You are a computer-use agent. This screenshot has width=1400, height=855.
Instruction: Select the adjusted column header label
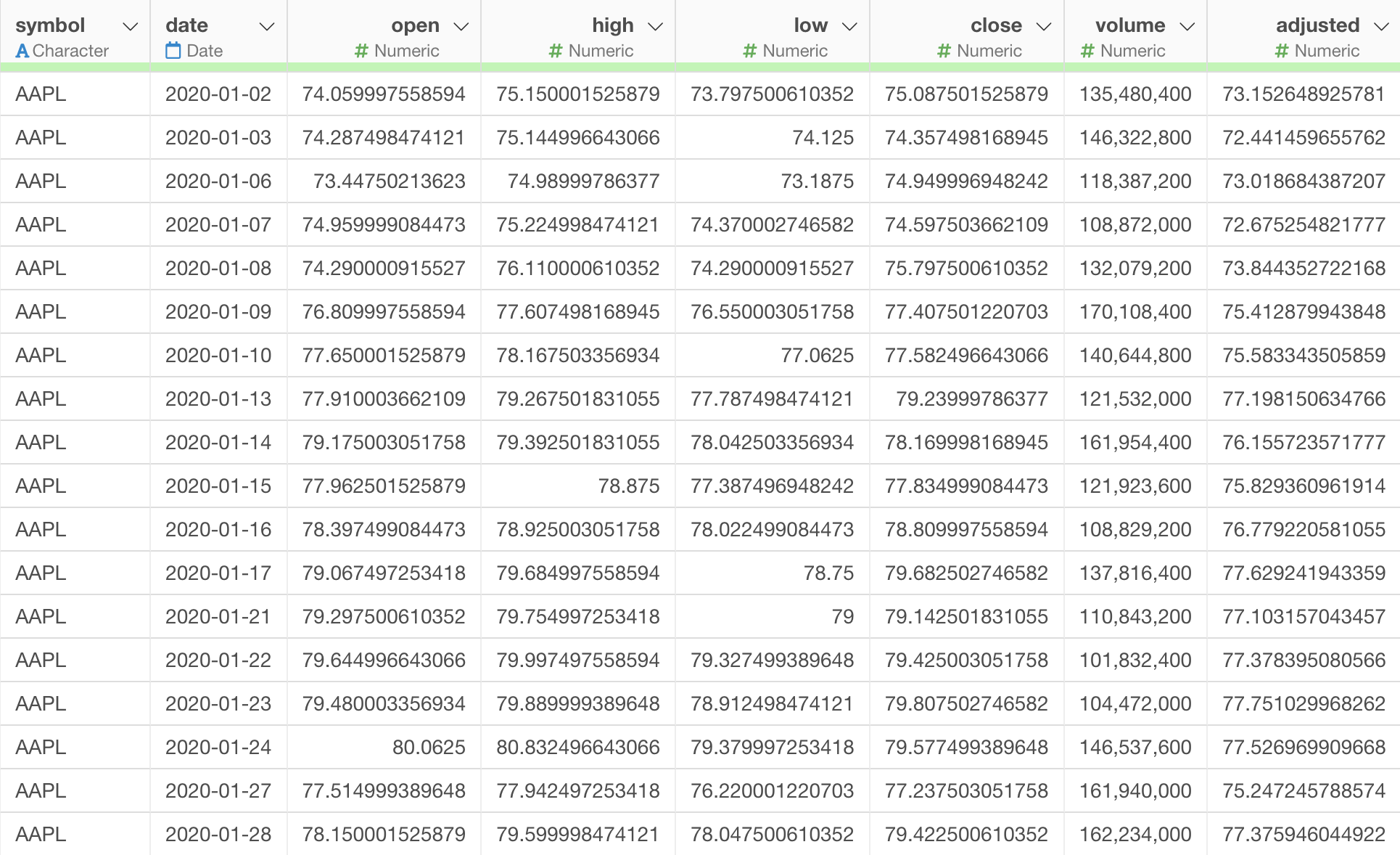[1318, 25]
